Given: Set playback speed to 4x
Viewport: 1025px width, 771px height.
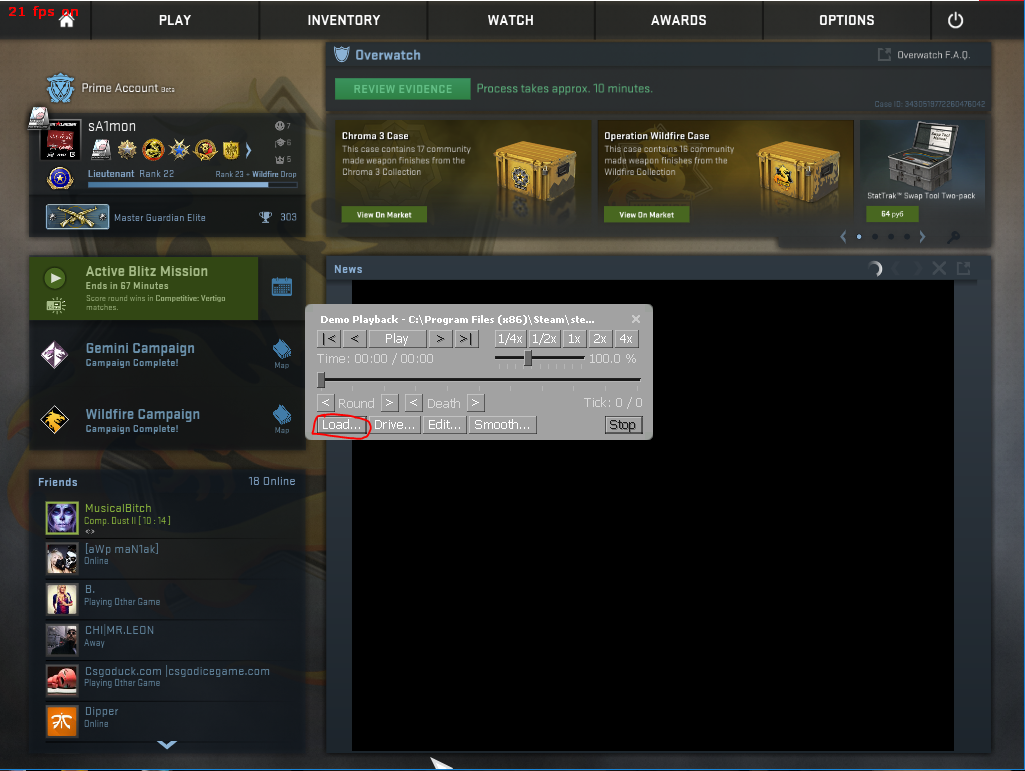Looking at the screenshot, I should (626, 339).
